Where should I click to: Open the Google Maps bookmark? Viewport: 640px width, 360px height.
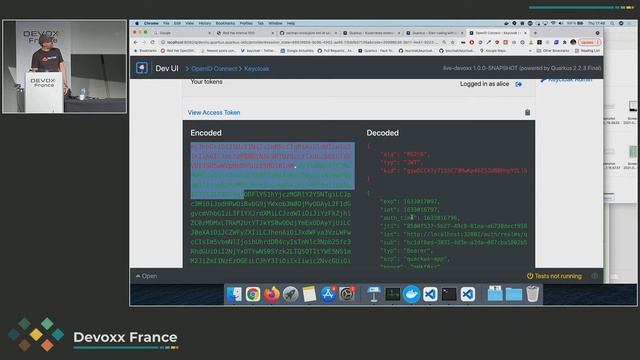point(493,51)
